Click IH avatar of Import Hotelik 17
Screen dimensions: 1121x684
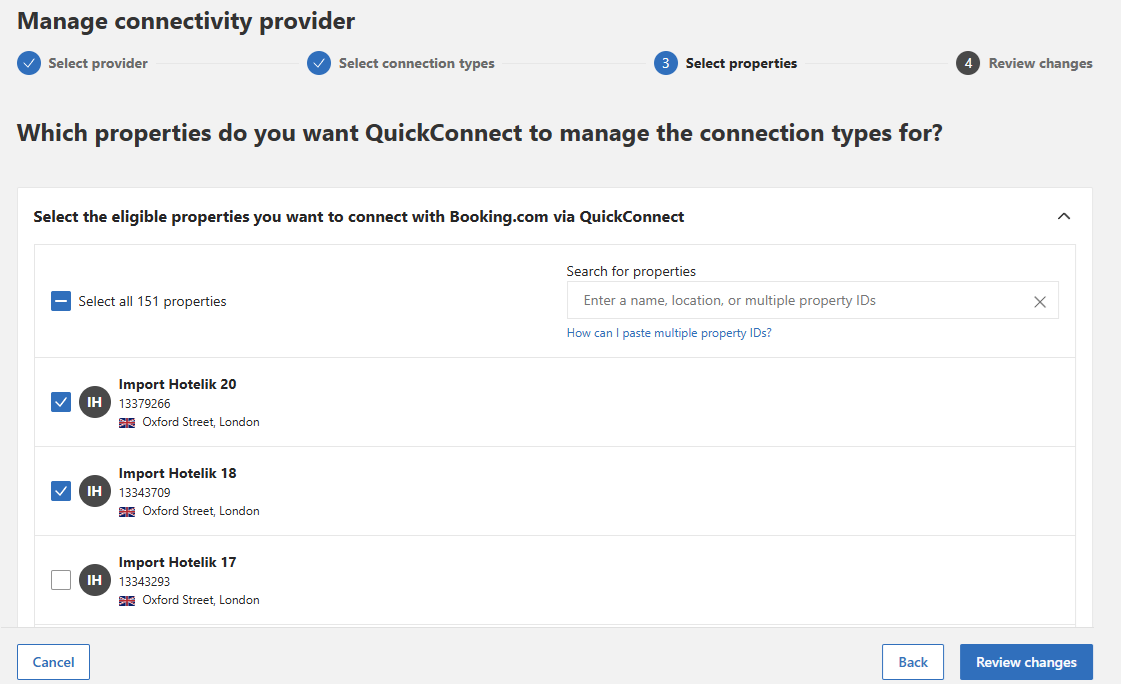(95, 580)
